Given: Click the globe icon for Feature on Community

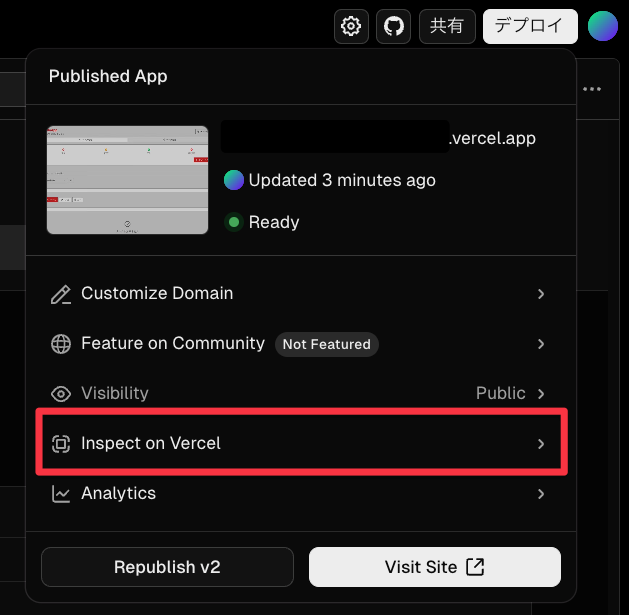Looking at the screenshot, I should (61, 344).
